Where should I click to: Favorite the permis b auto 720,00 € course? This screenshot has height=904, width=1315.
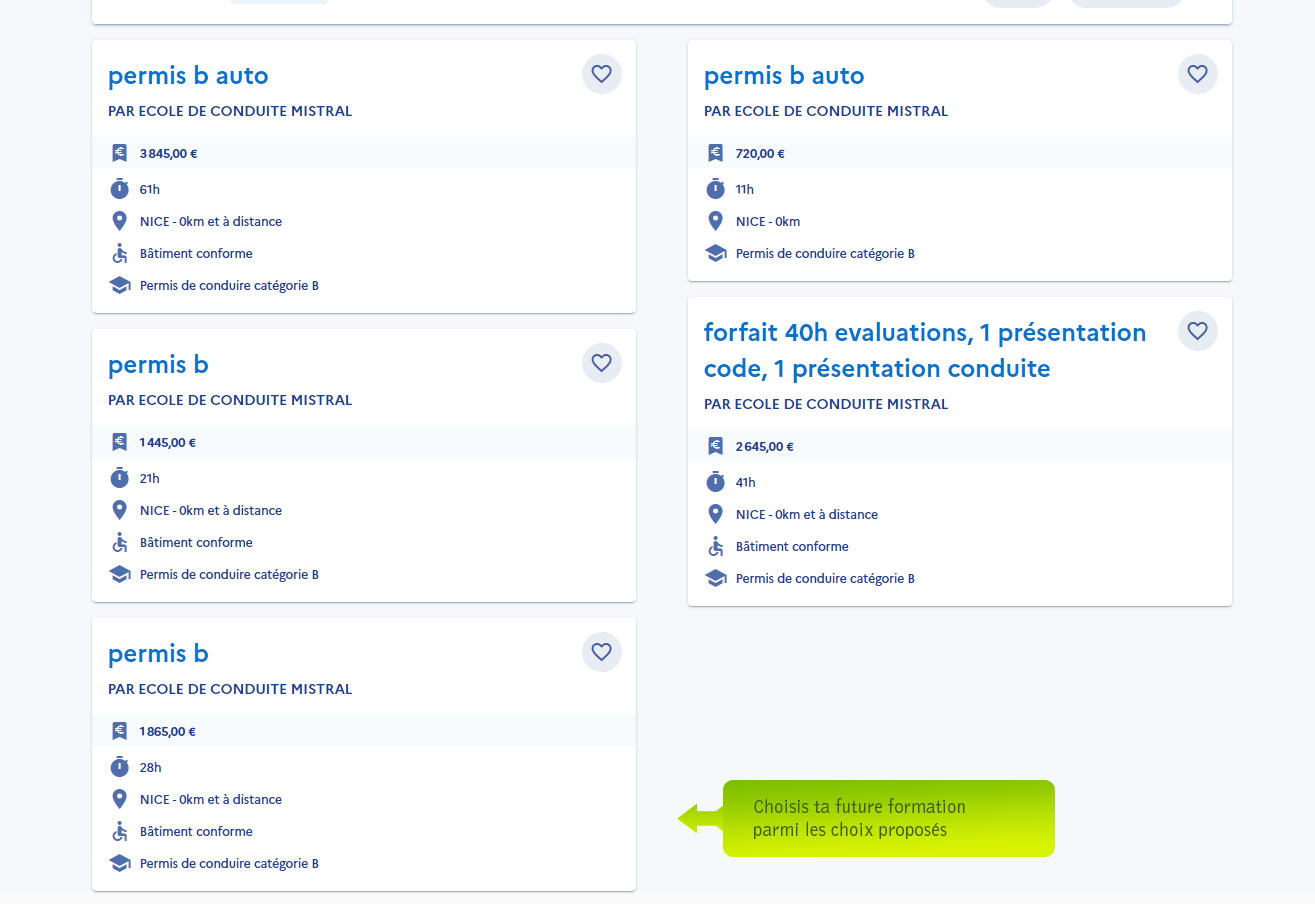coord(1197,74)
